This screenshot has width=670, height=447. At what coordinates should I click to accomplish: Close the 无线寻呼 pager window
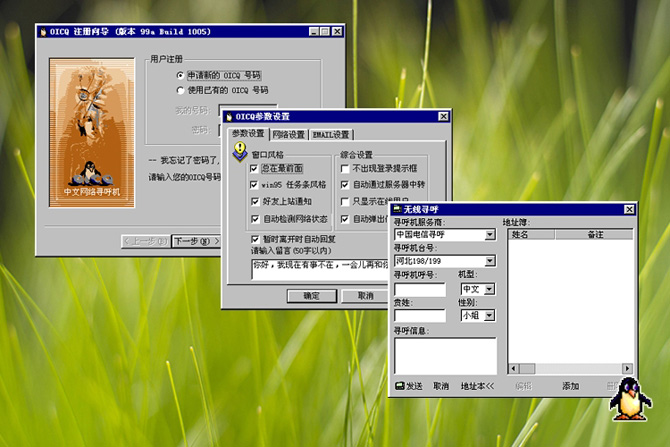[629, 209]
